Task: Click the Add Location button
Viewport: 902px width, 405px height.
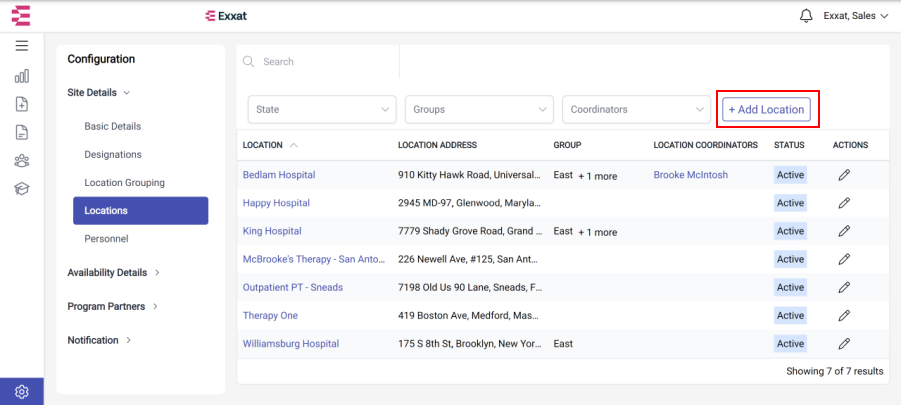Action: pyautogui.click(x=766, y=109)
